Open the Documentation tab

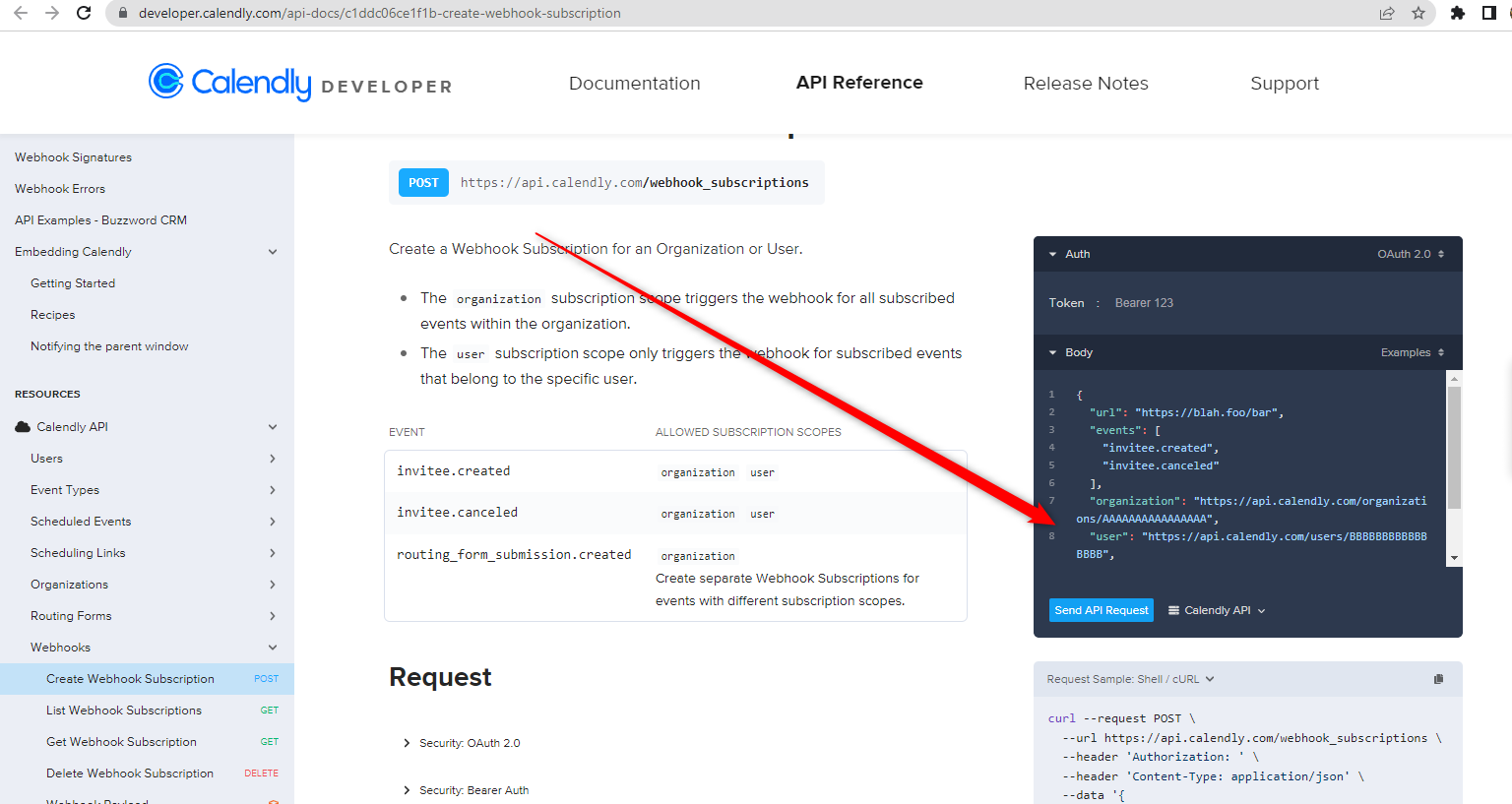[635, 84]
